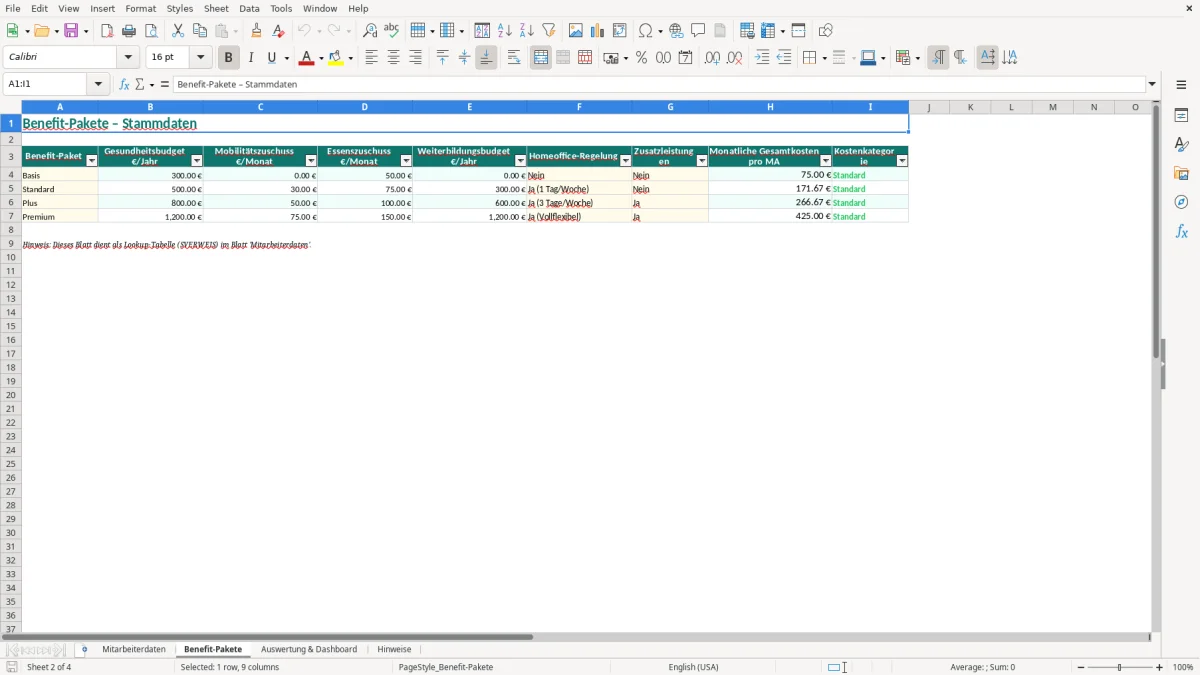Toggle Center Horizontally button

tap(394, 58)
